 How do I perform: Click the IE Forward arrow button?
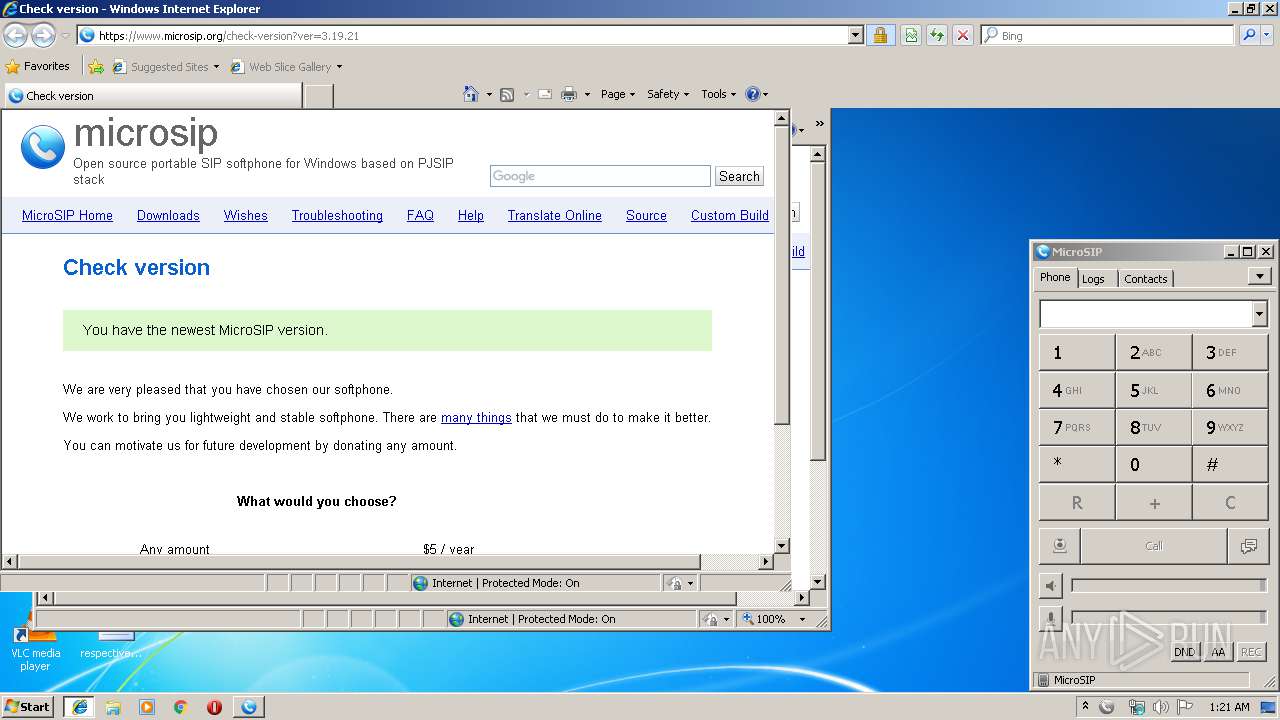click(x=43, y=36)
